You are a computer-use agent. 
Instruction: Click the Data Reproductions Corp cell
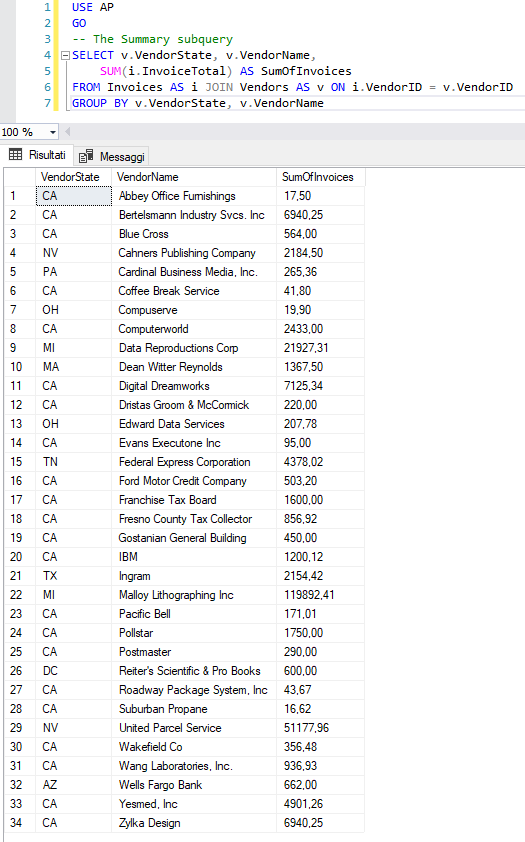point(194,348)
